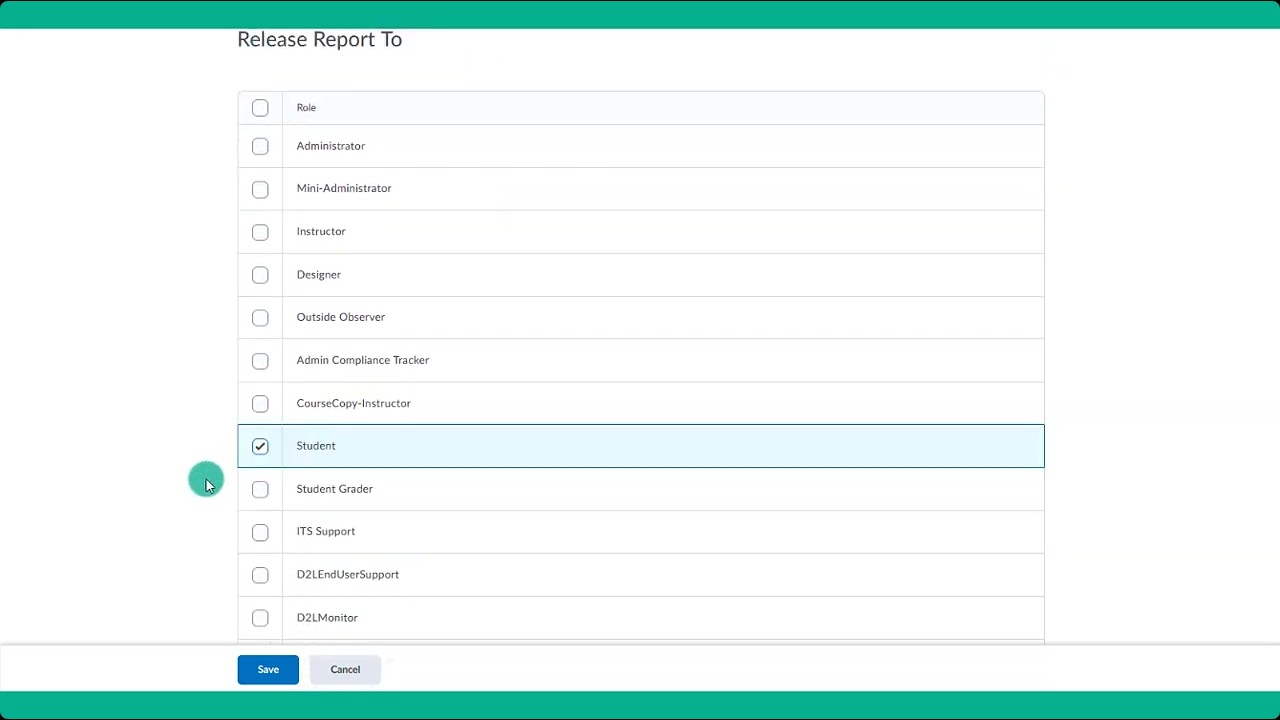Viewport: 1280px width, 720px height.
Task: Click the Instructor role label
Action: 321,231
